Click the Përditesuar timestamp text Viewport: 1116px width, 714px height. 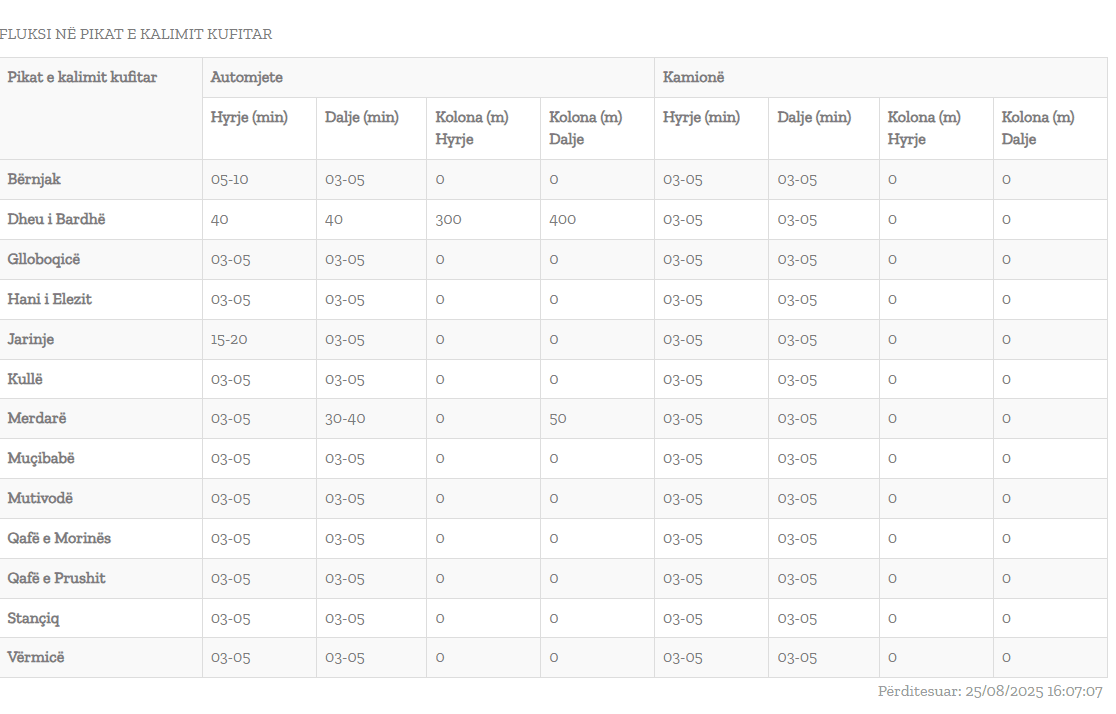pos(989,691)
